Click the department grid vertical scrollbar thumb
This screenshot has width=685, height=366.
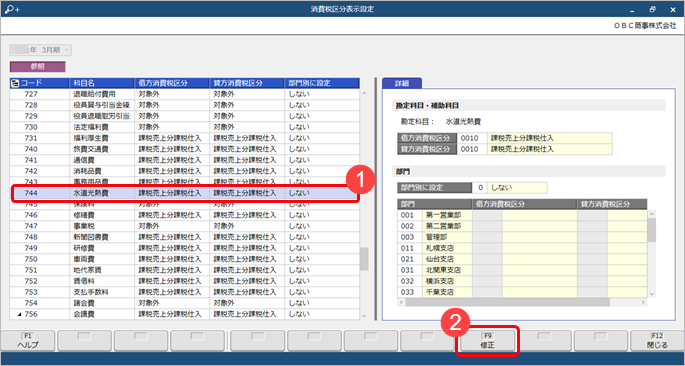point(652,230)
